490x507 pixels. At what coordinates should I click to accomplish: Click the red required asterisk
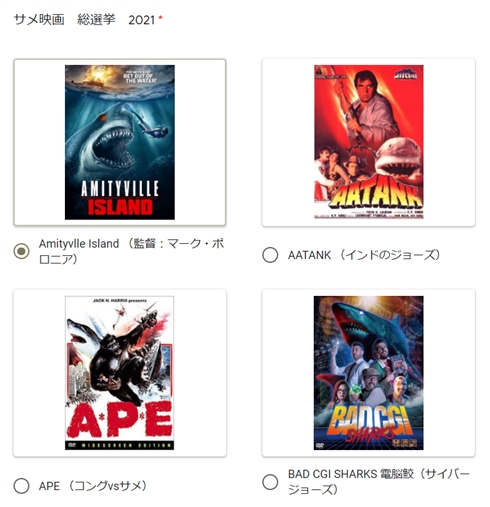pyautogui.click(x=160, y=18)
